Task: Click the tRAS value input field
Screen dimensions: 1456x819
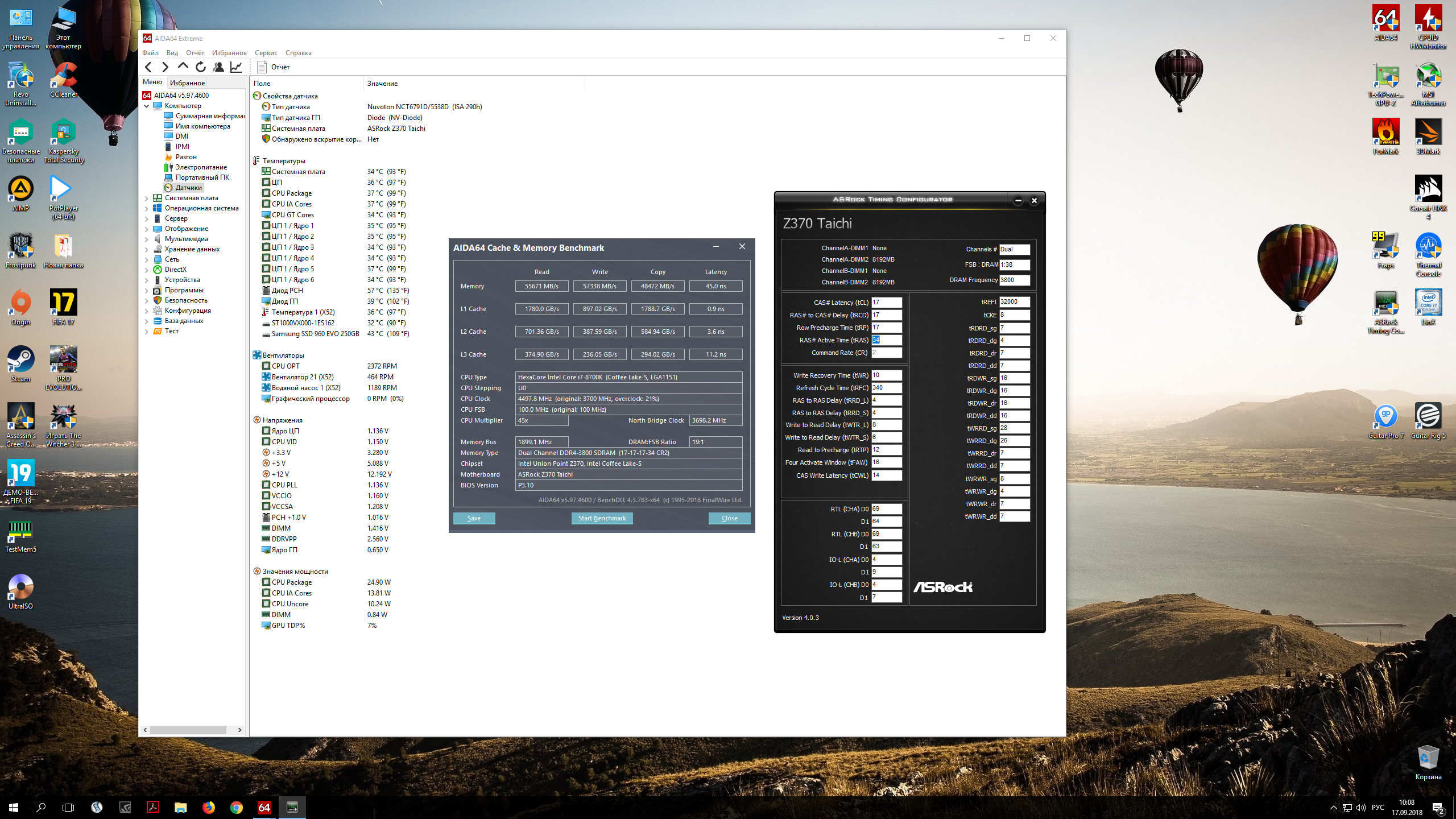Action: [x=886, y=340]
